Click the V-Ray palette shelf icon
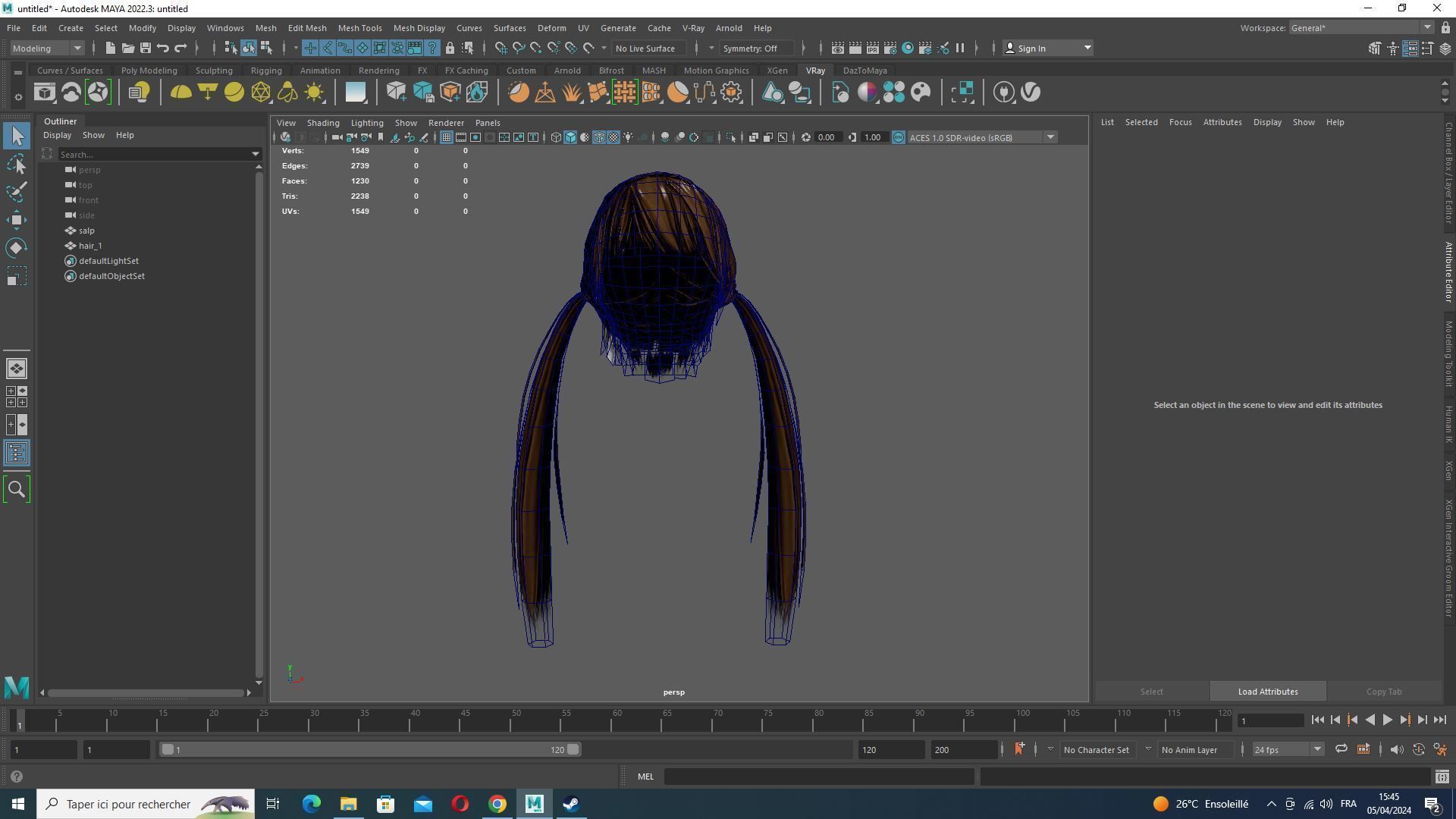This screenshot has height=819, width=1456. click(x=921, y=93)
